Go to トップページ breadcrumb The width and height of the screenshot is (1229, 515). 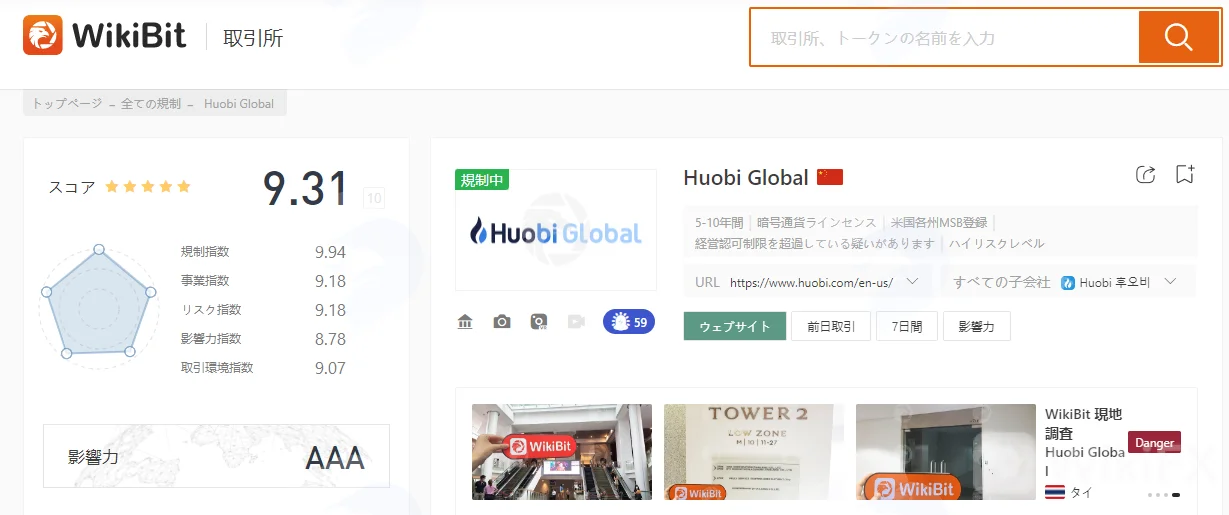[67, 104]
